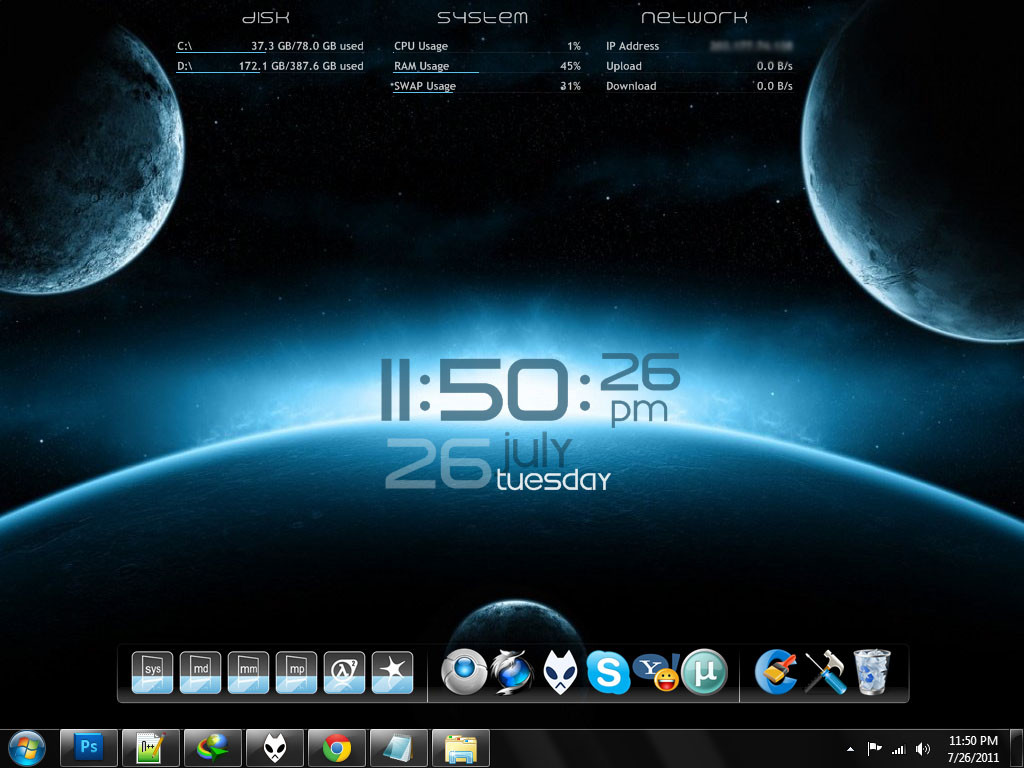Launch Yahoo Messenger from the dock
Image resolution: width=1024 pixels, height=768 pixels.
pos(656,672)
